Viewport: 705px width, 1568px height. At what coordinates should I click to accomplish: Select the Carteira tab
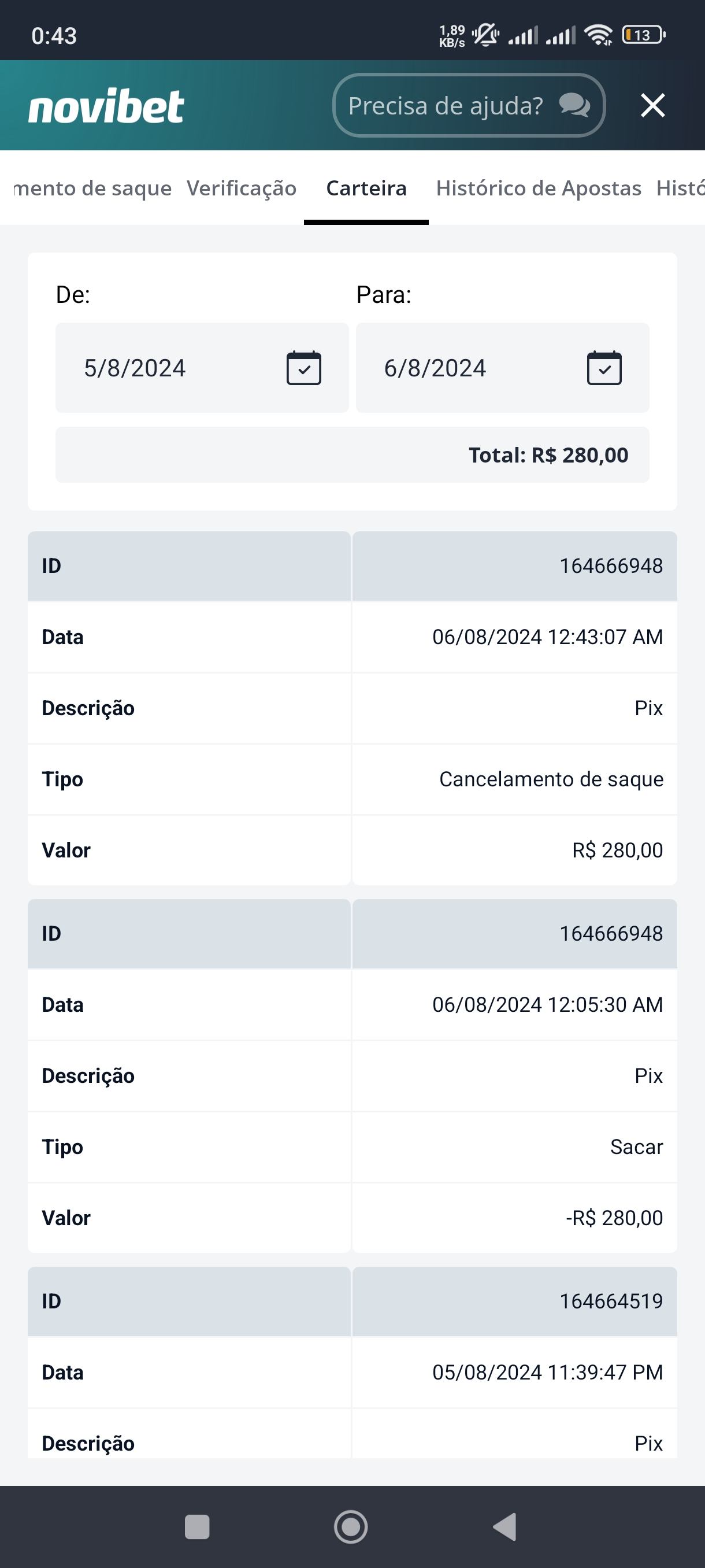366,188
